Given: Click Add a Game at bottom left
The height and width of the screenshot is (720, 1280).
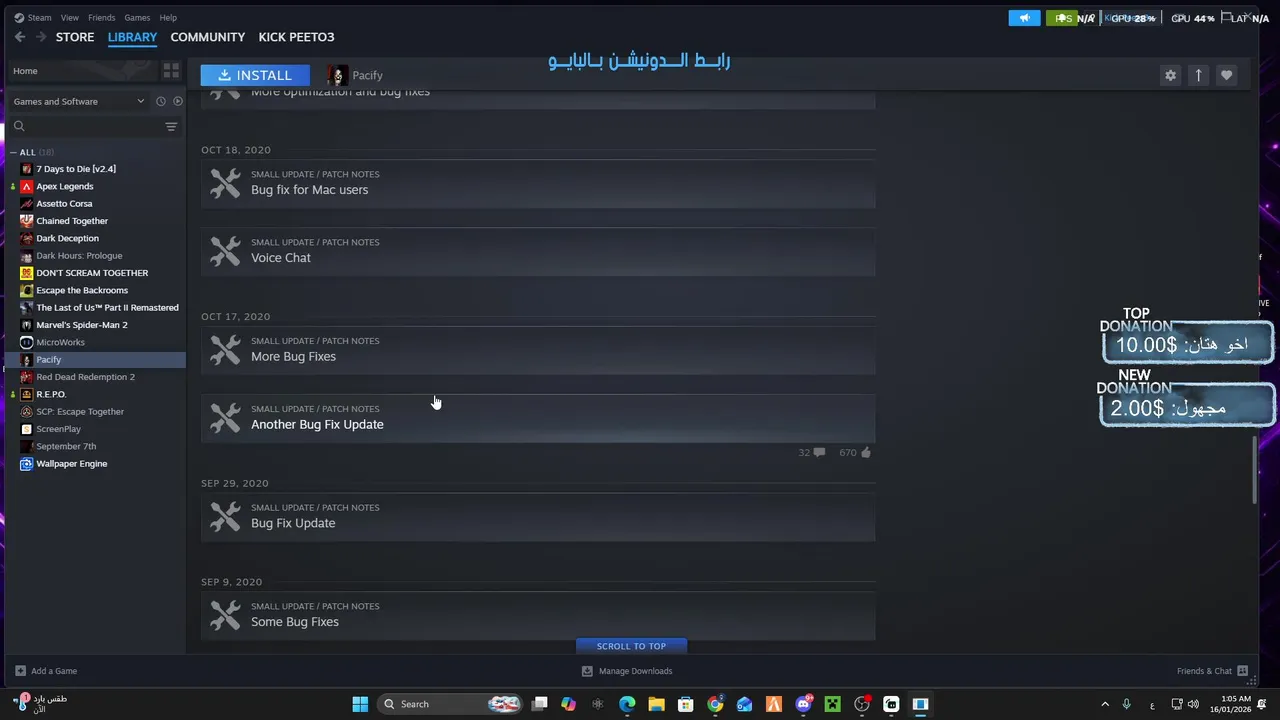Looking at the screenshot, I should [46, 671].
